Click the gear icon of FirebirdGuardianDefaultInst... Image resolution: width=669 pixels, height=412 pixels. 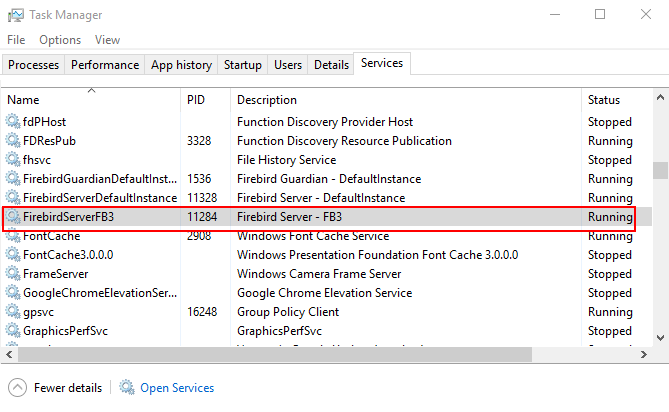tap(13, 179)
